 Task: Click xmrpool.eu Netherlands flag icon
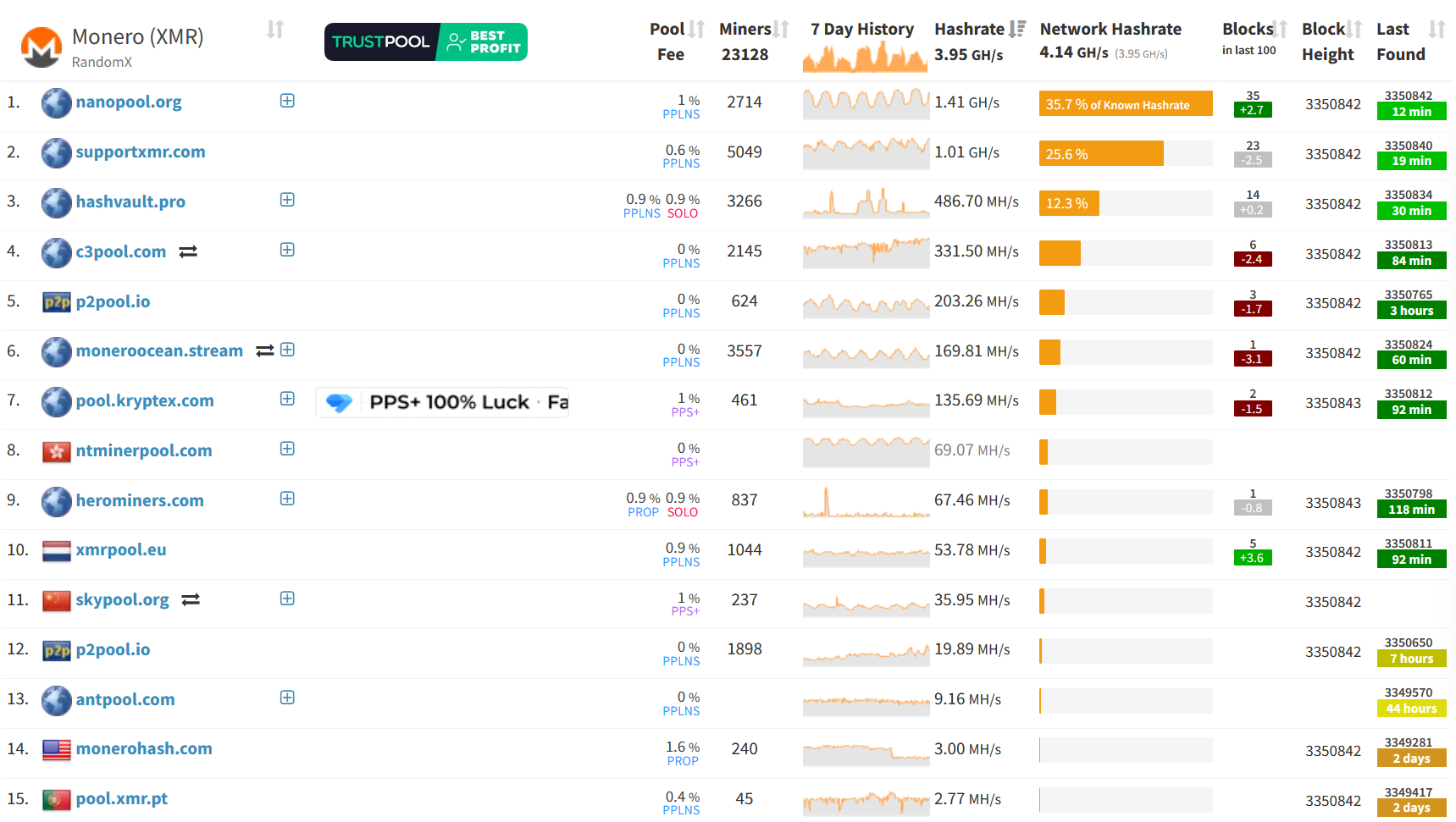(x=57, y=551)
